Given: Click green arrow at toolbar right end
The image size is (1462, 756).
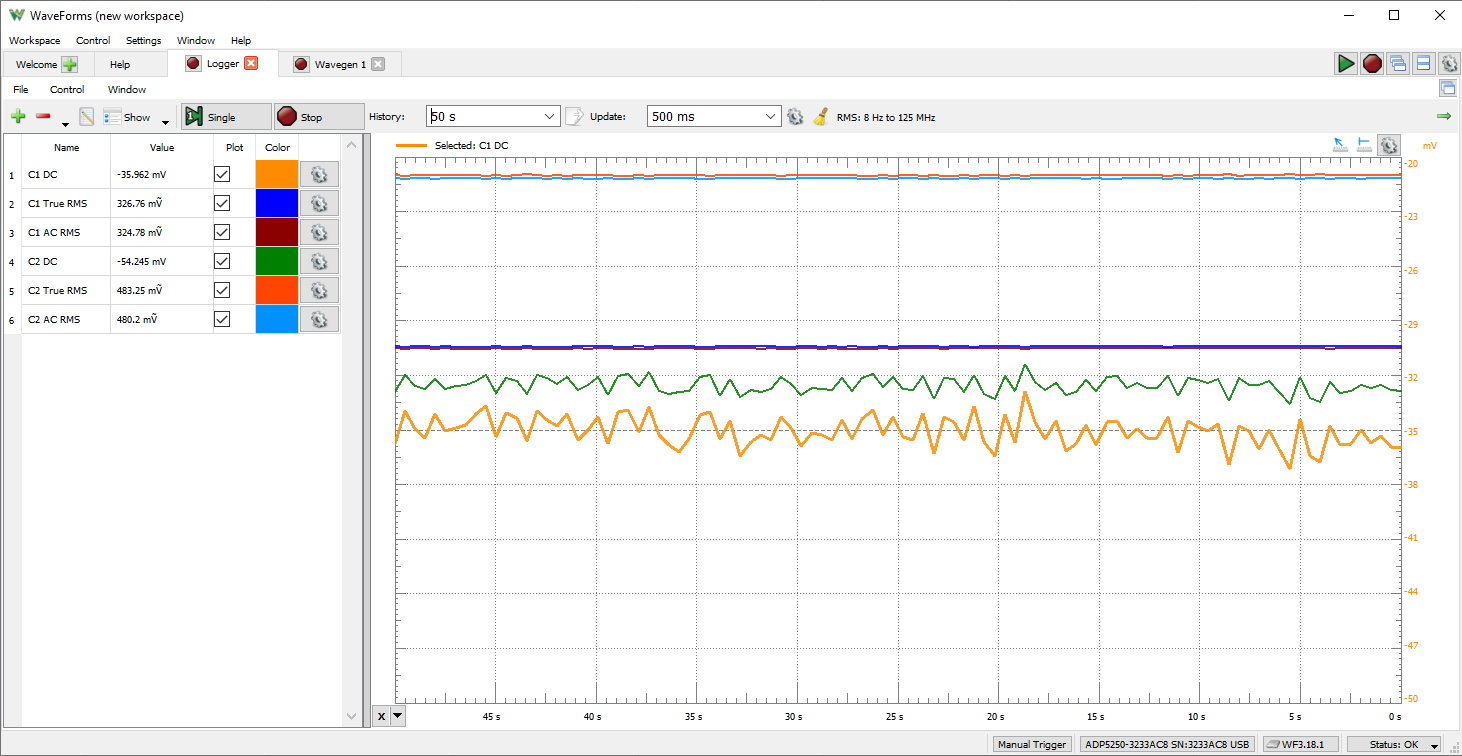Looking at the screenshot, I should (x=1443, y=117).
